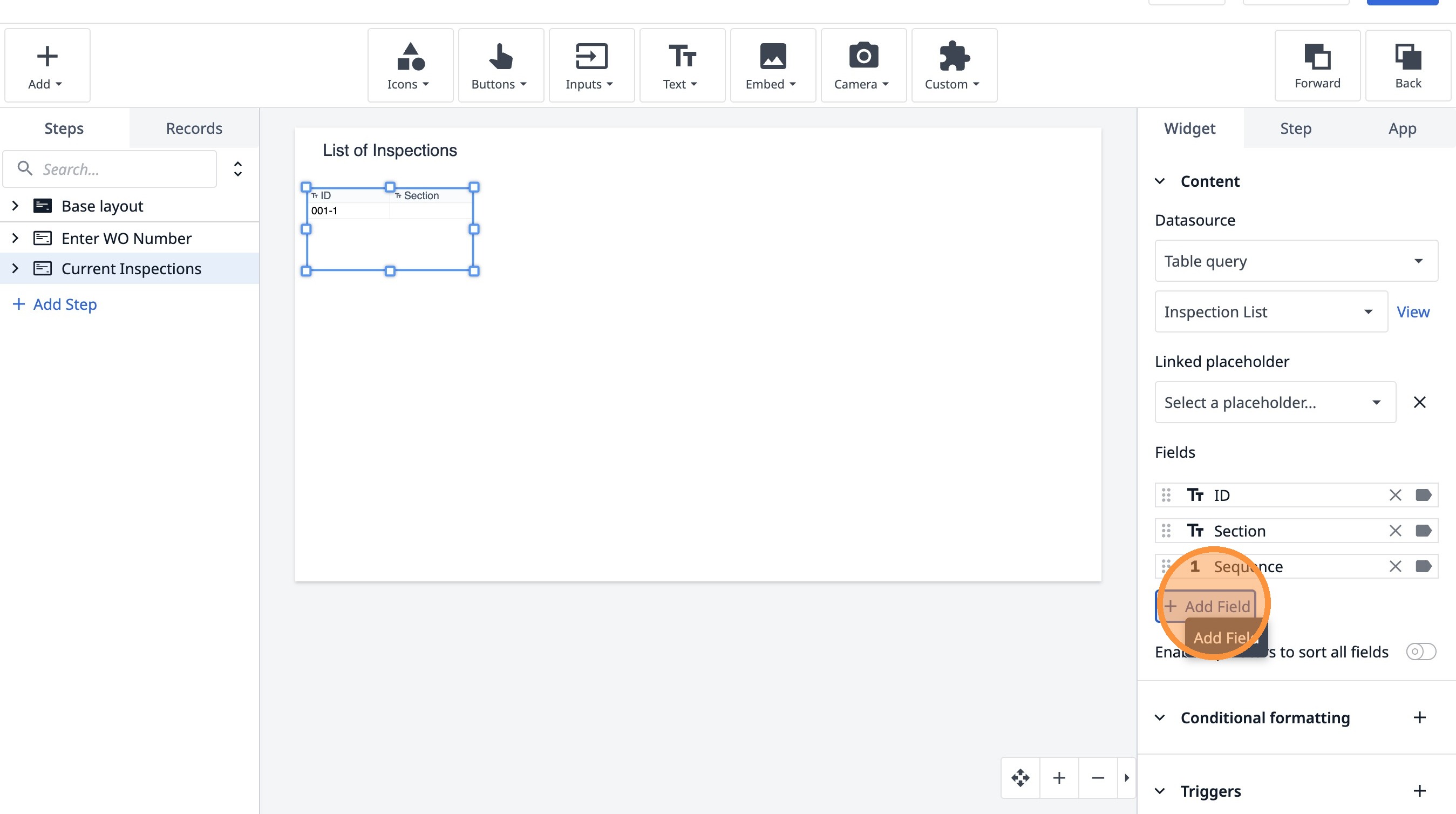Expand the Base layout step
The width and height of the screenshot is (1456, 814).
15,206
